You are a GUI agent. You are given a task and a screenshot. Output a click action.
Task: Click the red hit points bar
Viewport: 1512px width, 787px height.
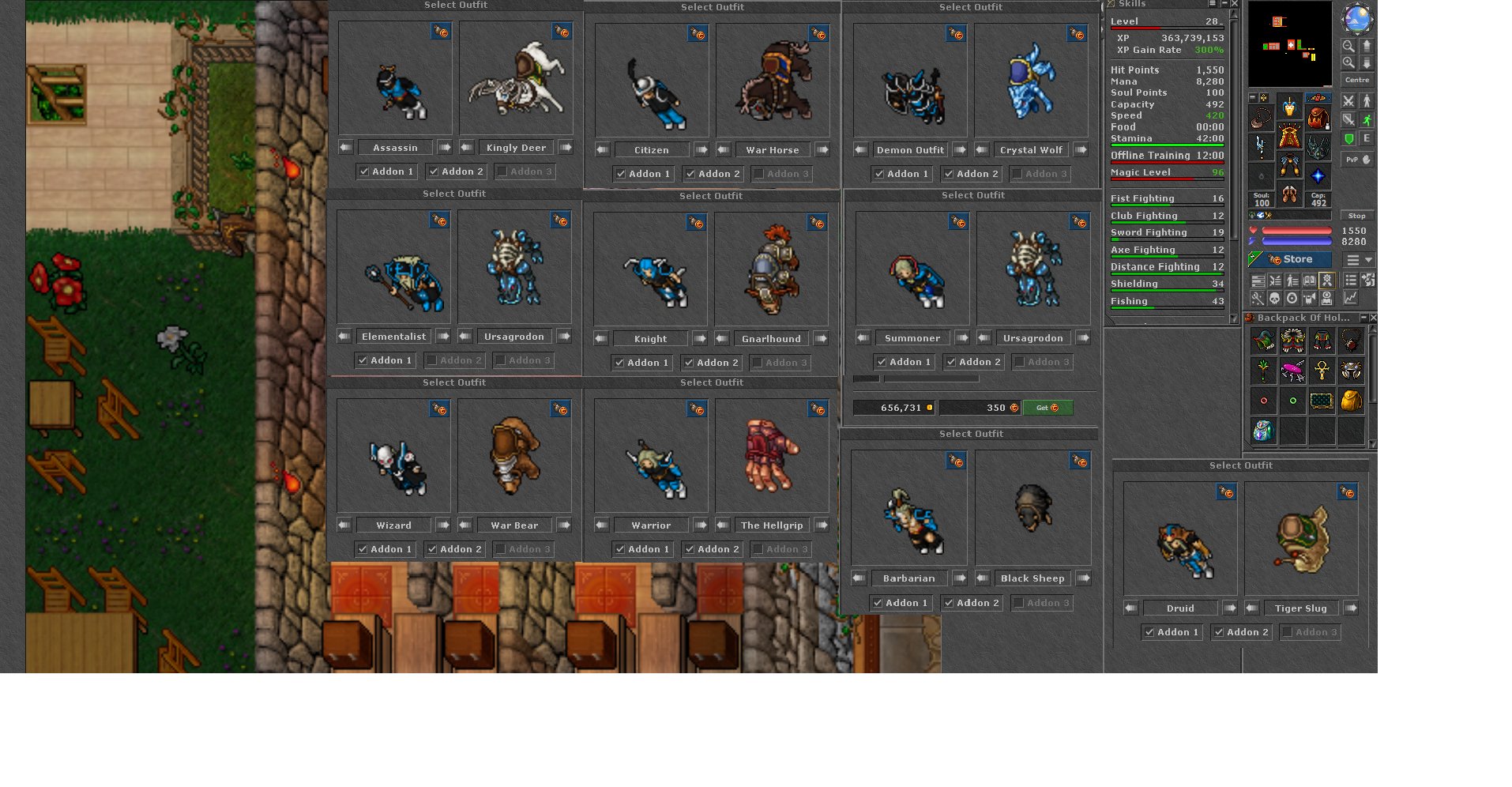click(x=1296, y=231)
